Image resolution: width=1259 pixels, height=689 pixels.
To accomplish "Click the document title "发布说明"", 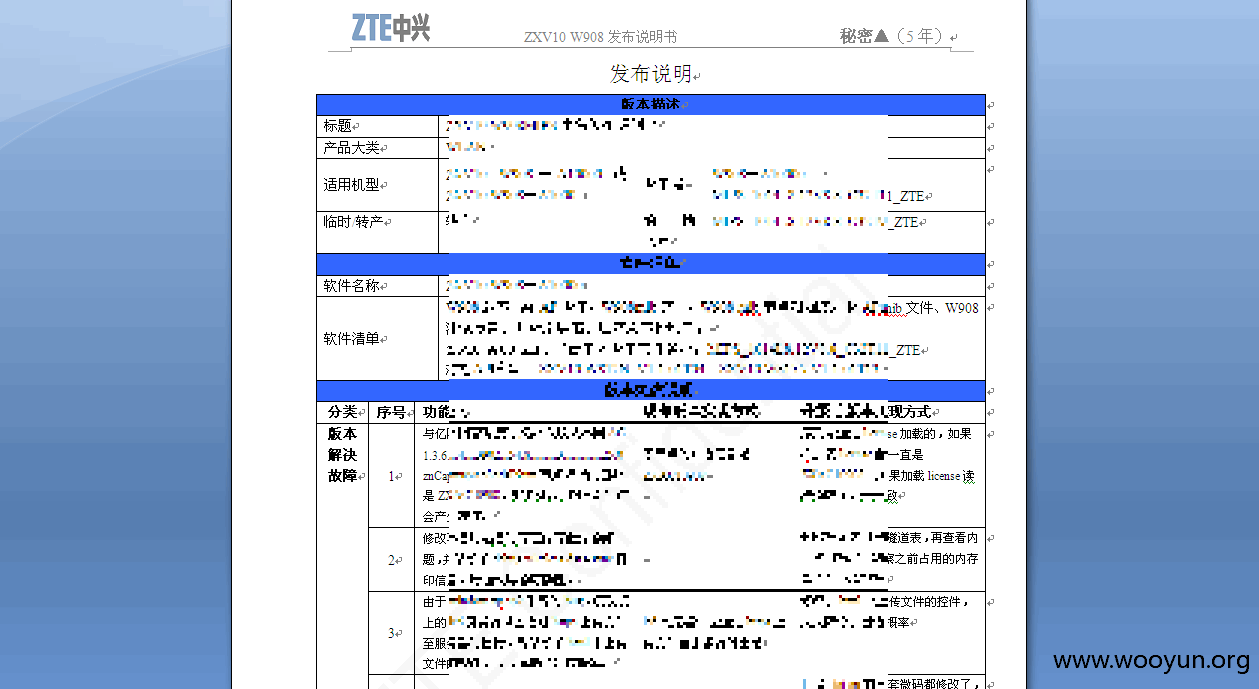I will point(651,74).
